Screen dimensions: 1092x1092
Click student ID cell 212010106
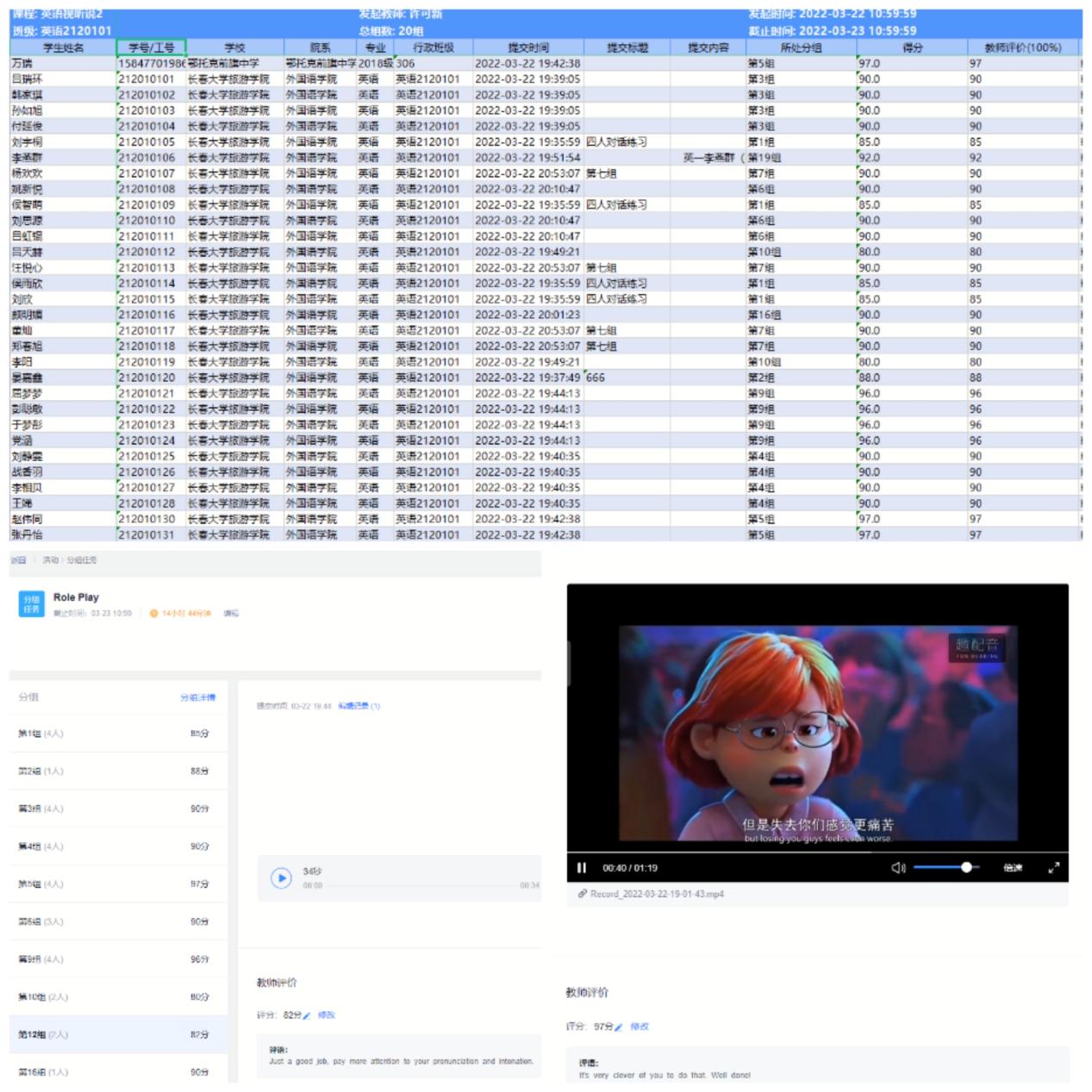(x=151, y=158)
